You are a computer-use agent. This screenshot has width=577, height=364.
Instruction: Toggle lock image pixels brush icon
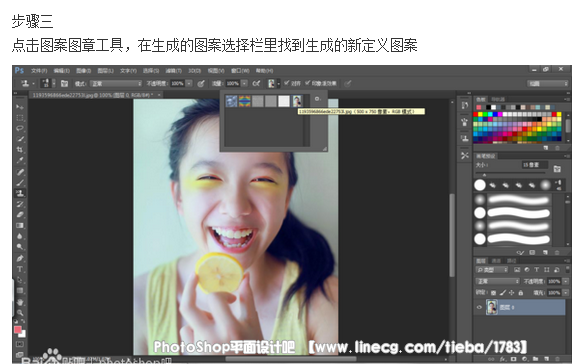pyautogui.click(x=503, y=293)
